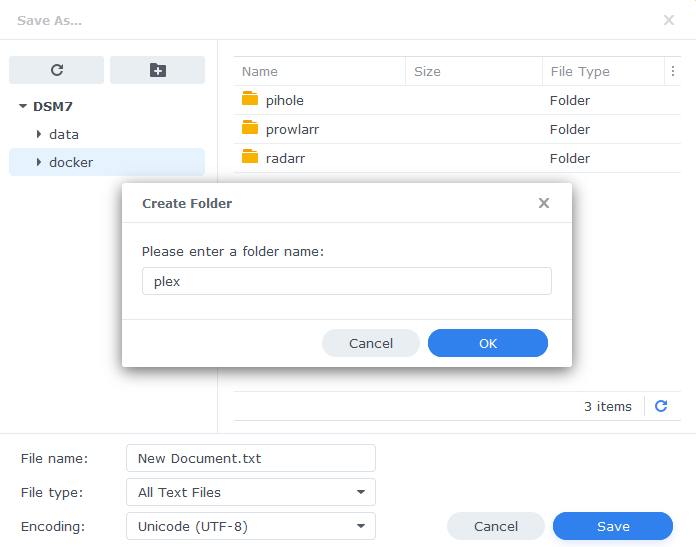
Task: Expand the docker folder tree arrow
Action: [x=39, y=162]
